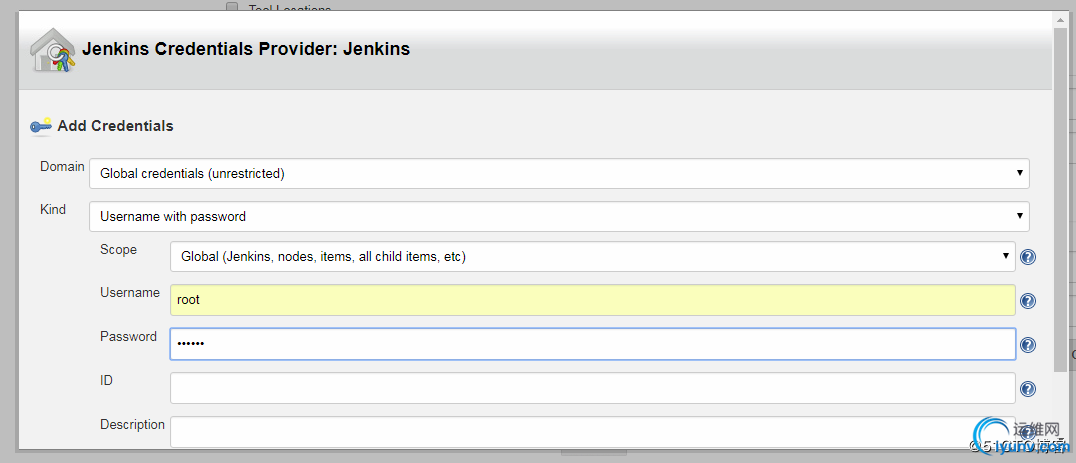Click the 'Username' label
This screenshot has height=463, width=1076.
(x=130, y=293)
